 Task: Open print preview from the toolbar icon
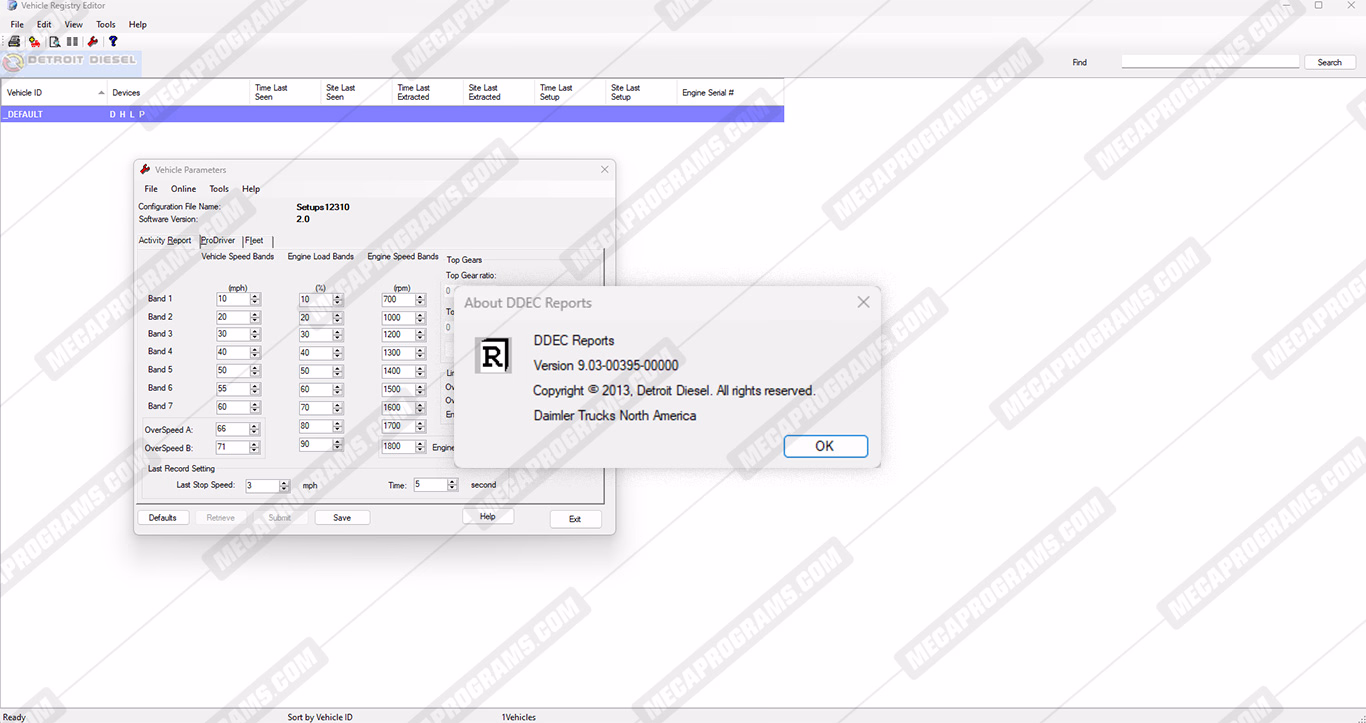(x=54, y=42)
